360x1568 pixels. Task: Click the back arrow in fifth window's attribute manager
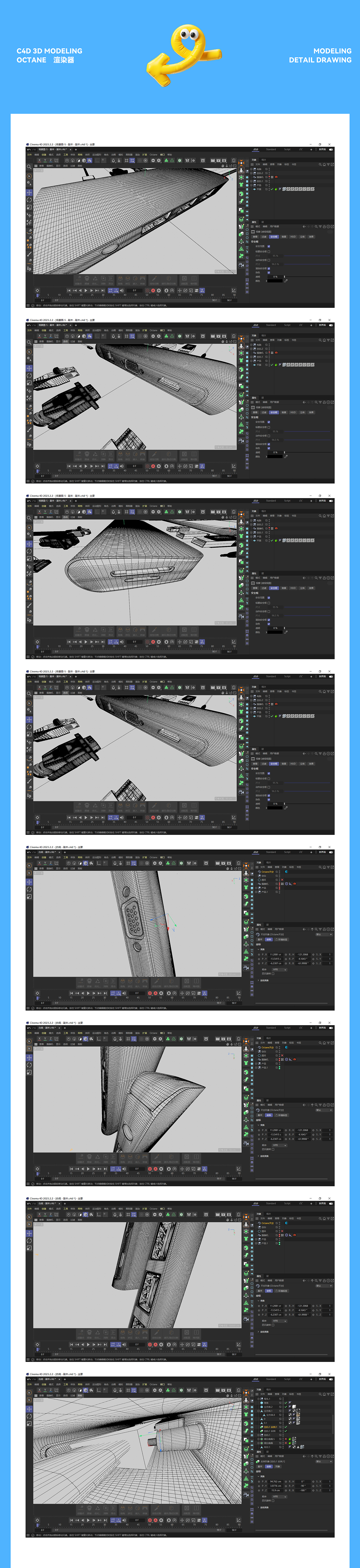304,930
